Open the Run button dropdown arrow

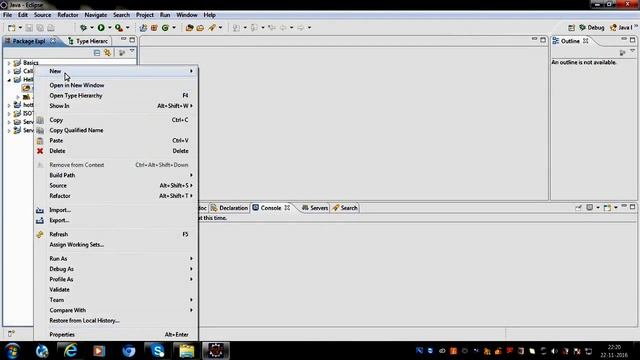point(109,28)
